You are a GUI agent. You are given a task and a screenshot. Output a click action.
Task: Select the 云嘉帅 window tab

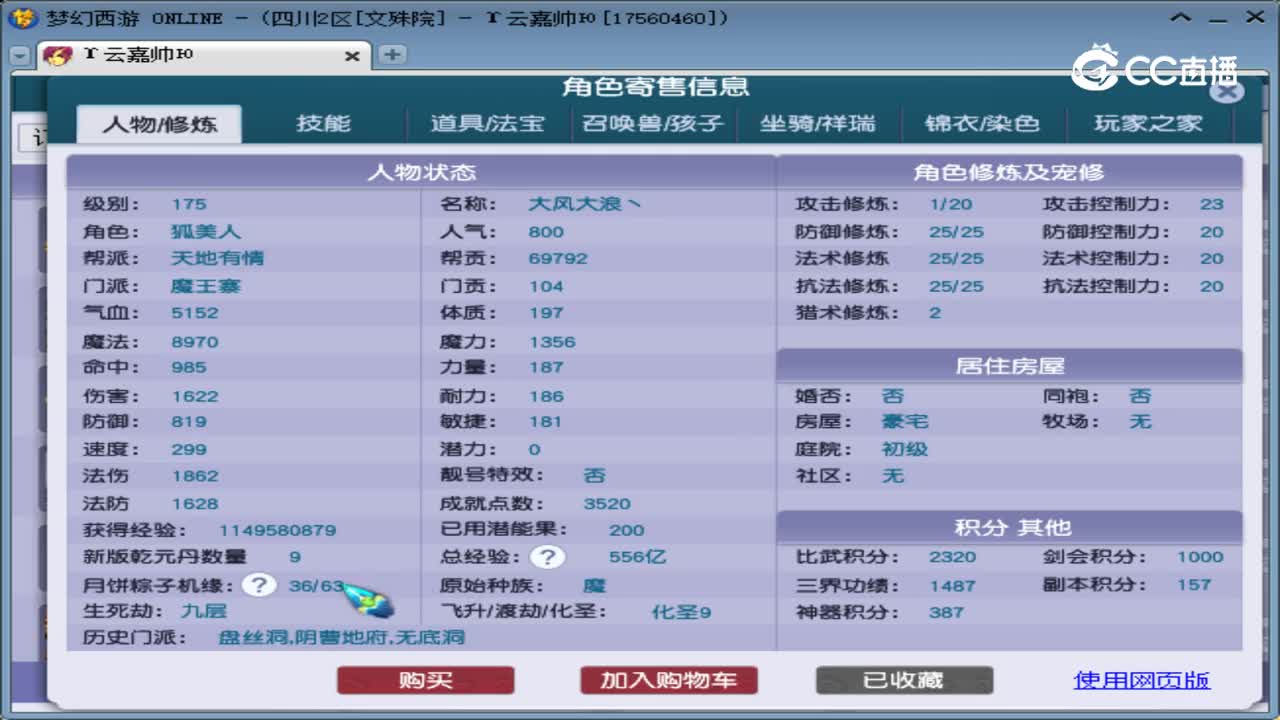pyautogui.click(x=203, y=56)
